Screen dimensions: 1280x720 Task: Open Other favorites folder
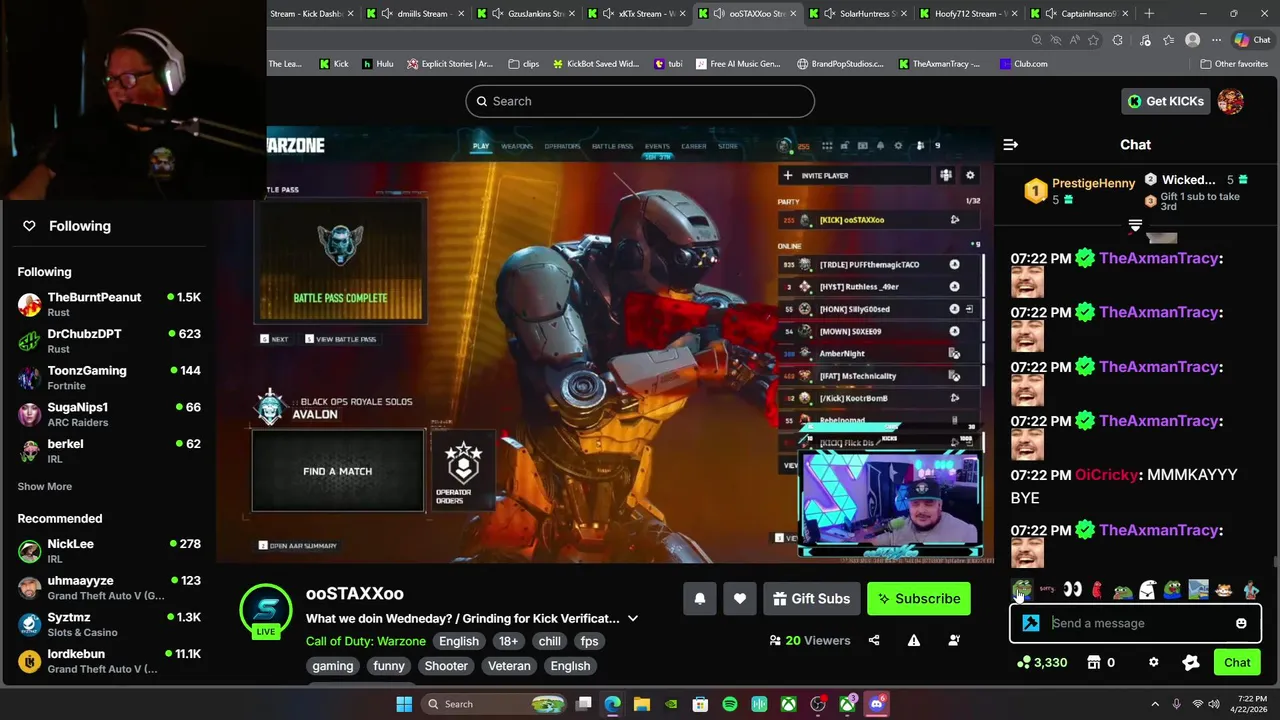(1233, 64)
